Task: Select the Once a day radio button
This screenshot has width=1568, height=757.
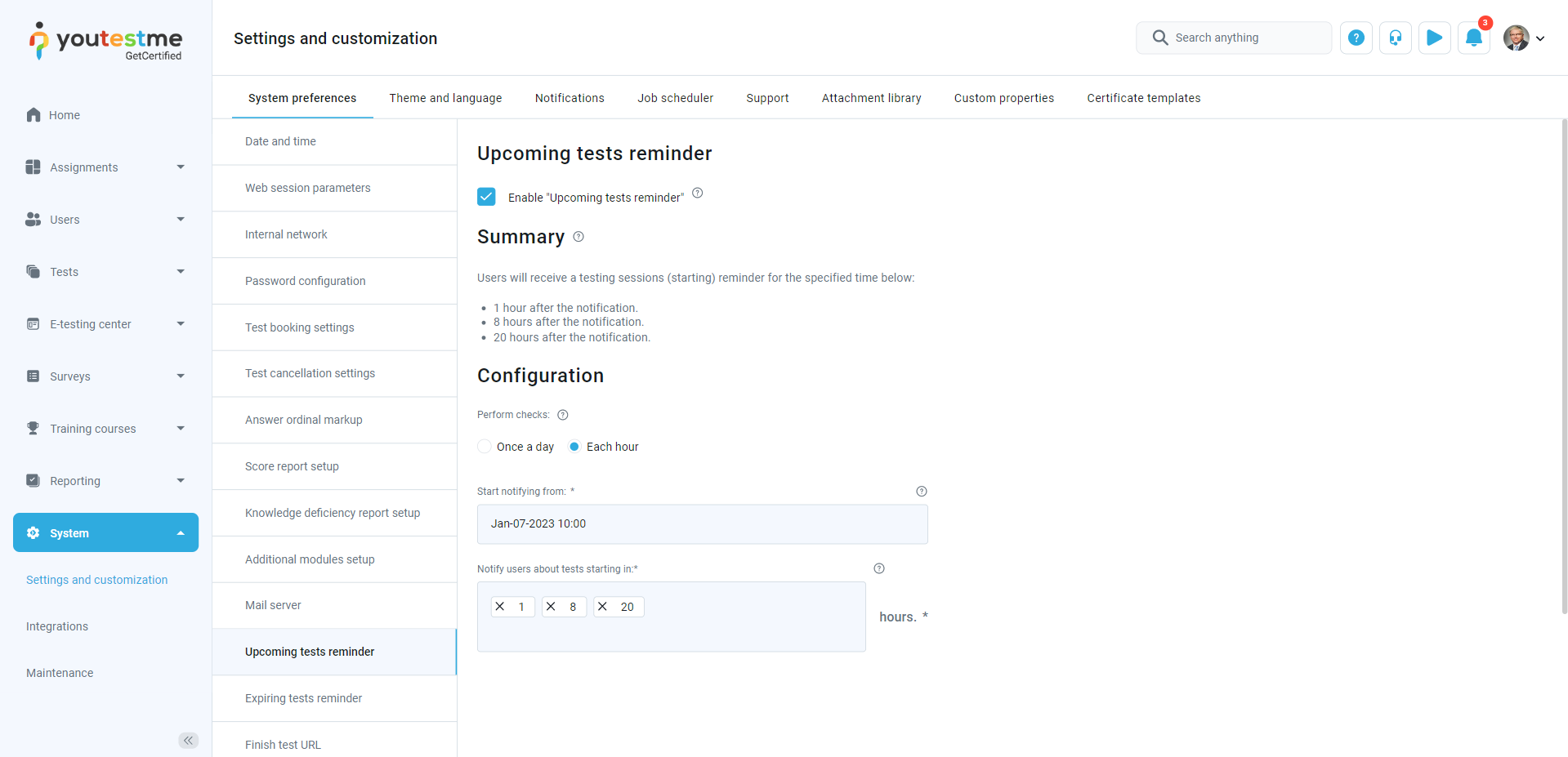Action: 485,447
